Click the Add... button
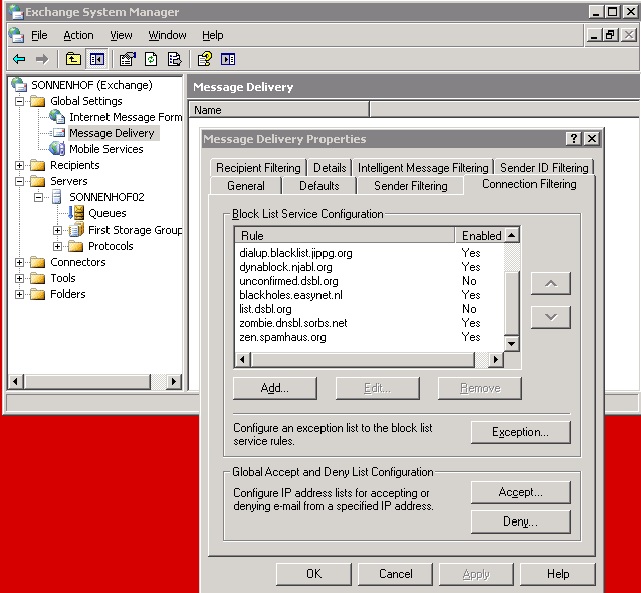 tap(275, 388)
